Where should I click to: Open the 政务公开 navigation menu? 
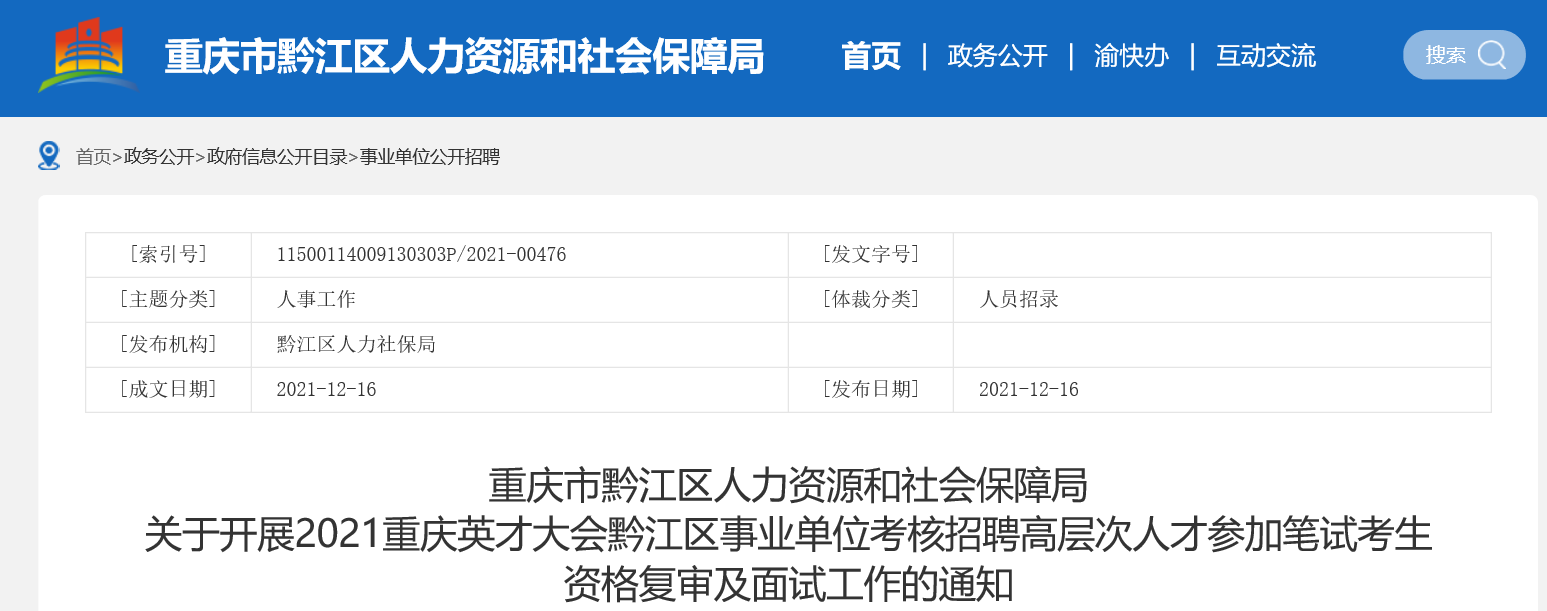point(997,56)
